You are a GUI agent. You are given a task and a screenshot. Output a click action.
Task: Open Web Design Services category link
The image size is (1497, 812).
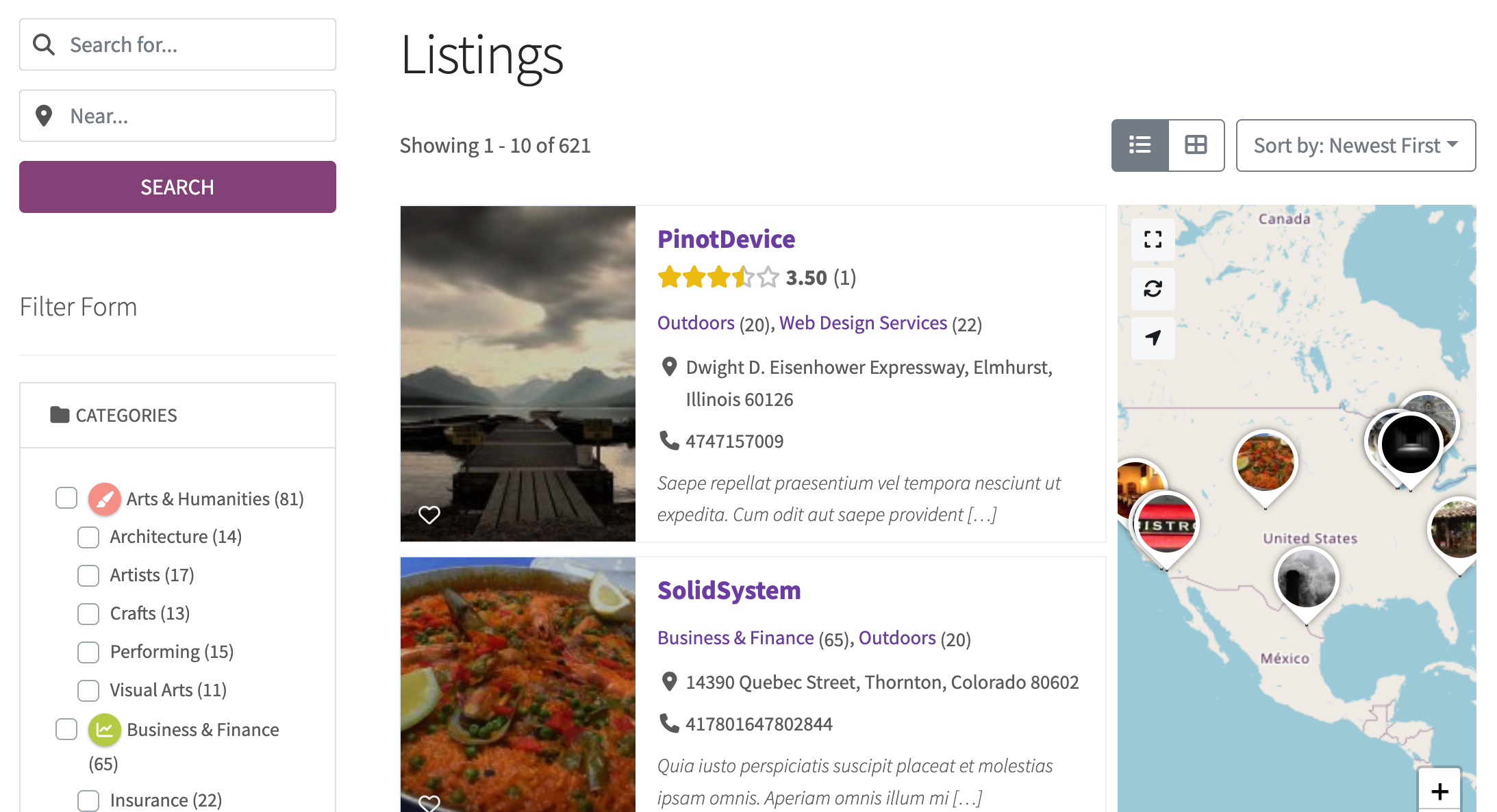(863, 323)
